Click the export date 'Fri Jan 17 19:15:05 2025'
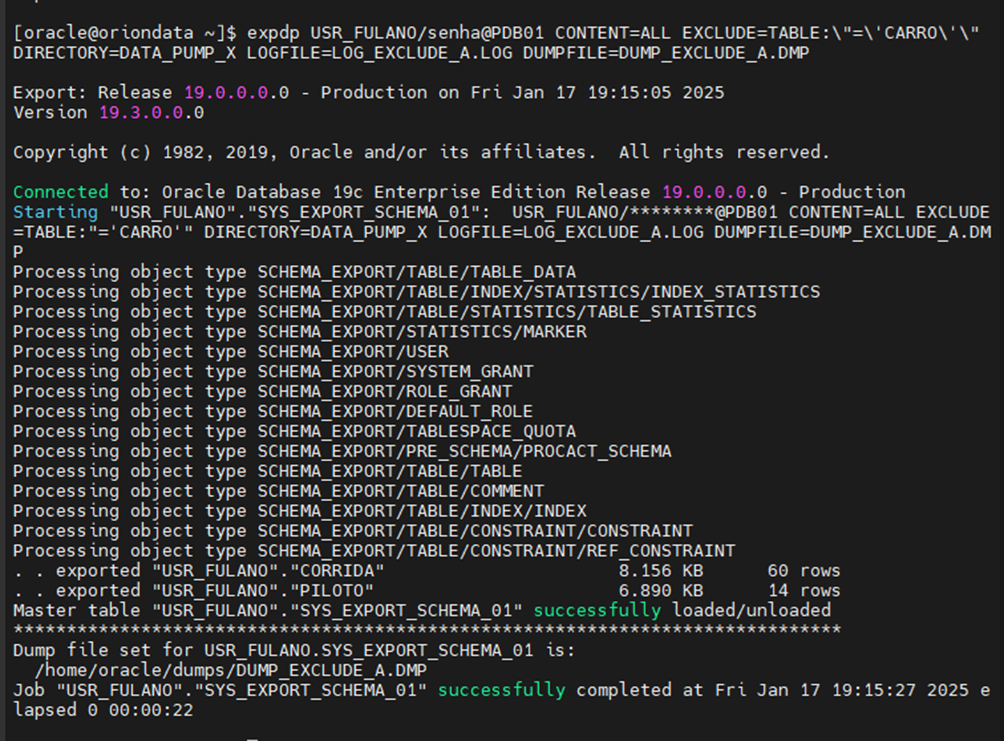This screenshot has height=741, width=1004. pos(597,92)
